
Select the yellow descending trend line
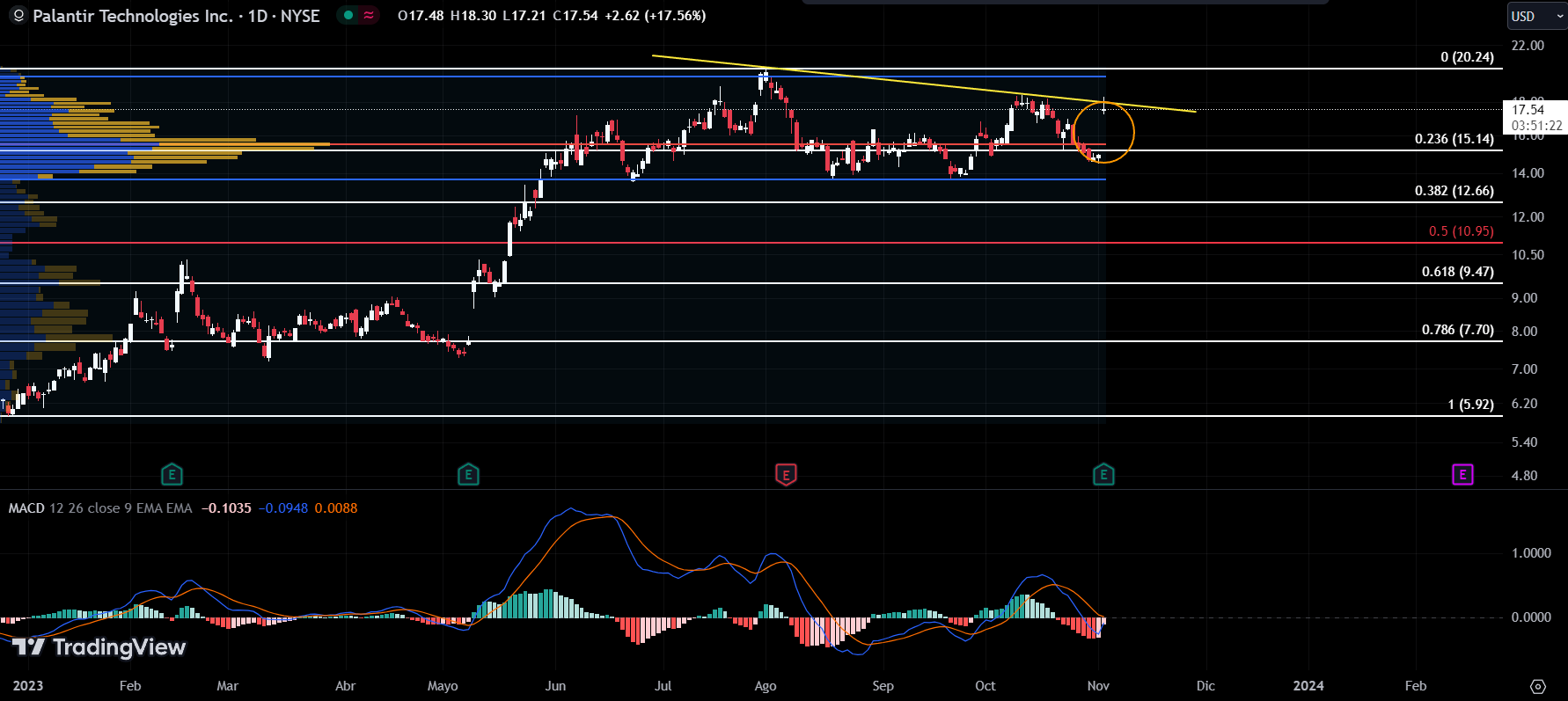coord(924,84)
